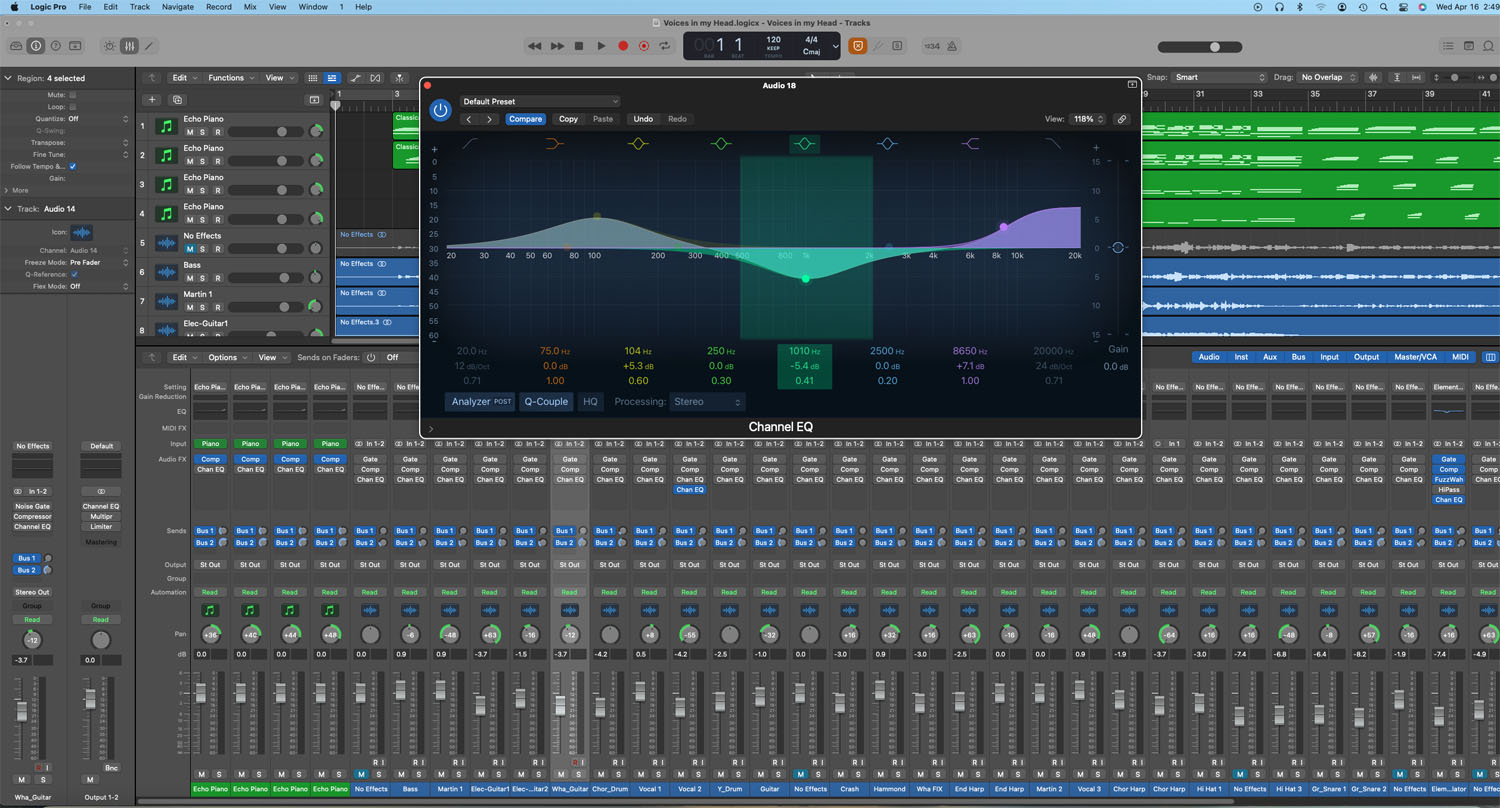Click the link icon in Channel EQ header
Image resolution: width=1500 pixels, height=808 pixels.
(x=1122, y=119)
